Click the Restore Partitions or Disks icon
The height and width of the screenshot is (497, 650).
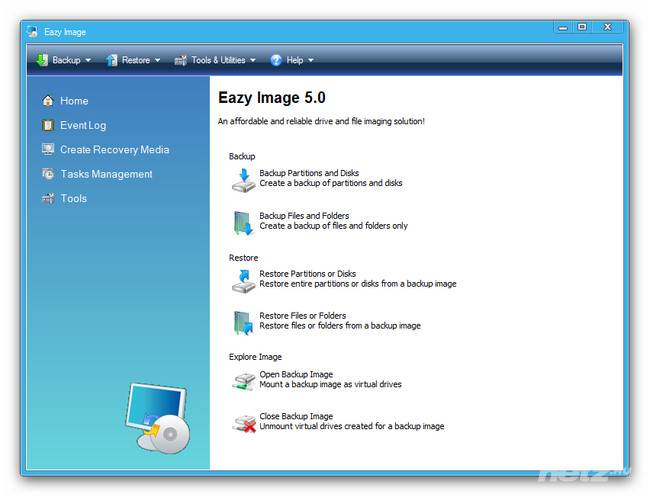point(243,280)
